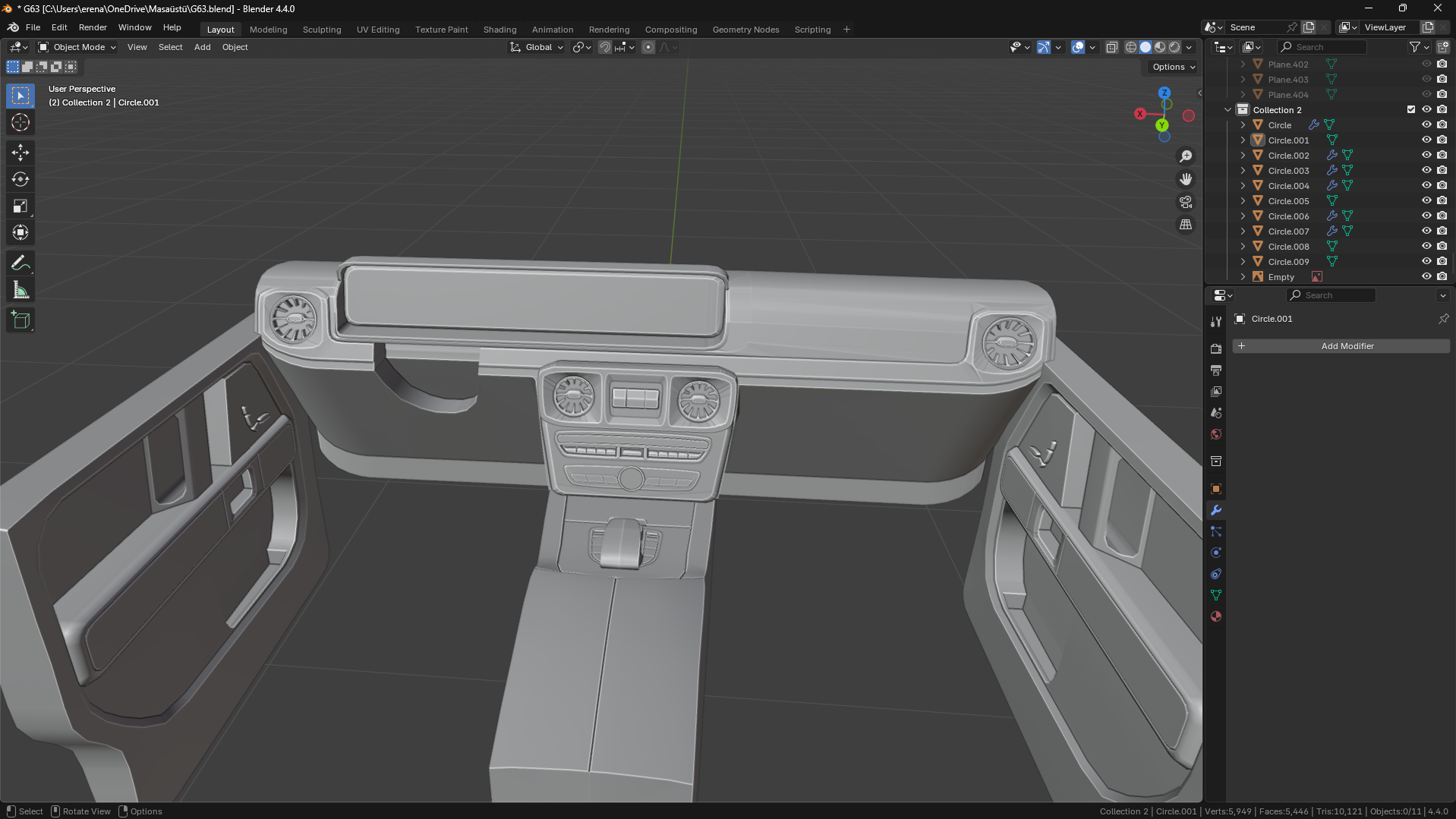
Task: Hide Circle.005 with its eye icon
Action: 1426,200
